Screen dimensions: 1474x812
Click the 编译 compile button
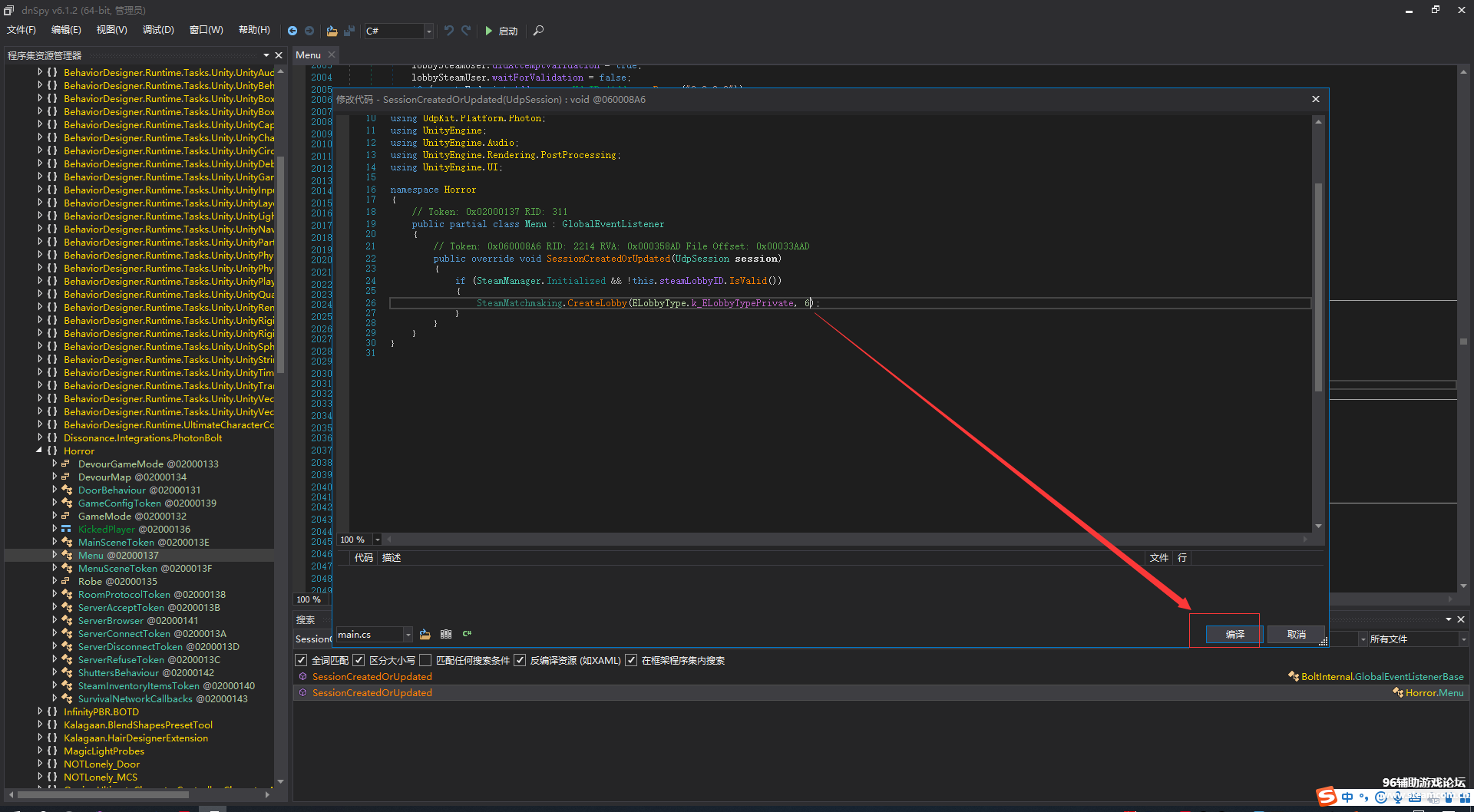pos(1234,634)
